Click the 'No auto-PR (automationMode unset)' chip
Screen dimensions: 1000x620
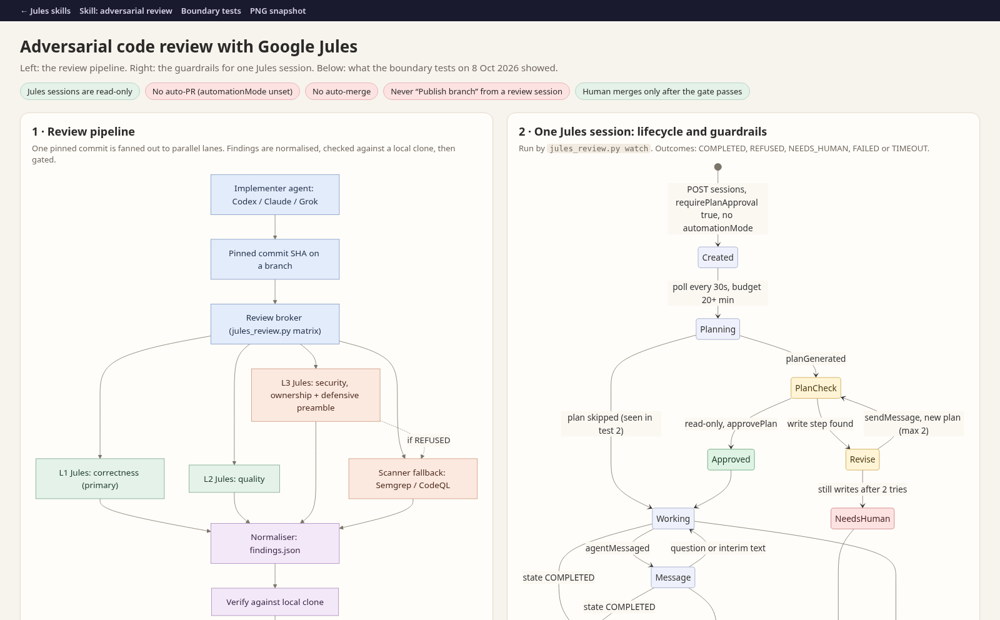click(x=223, y=91)
